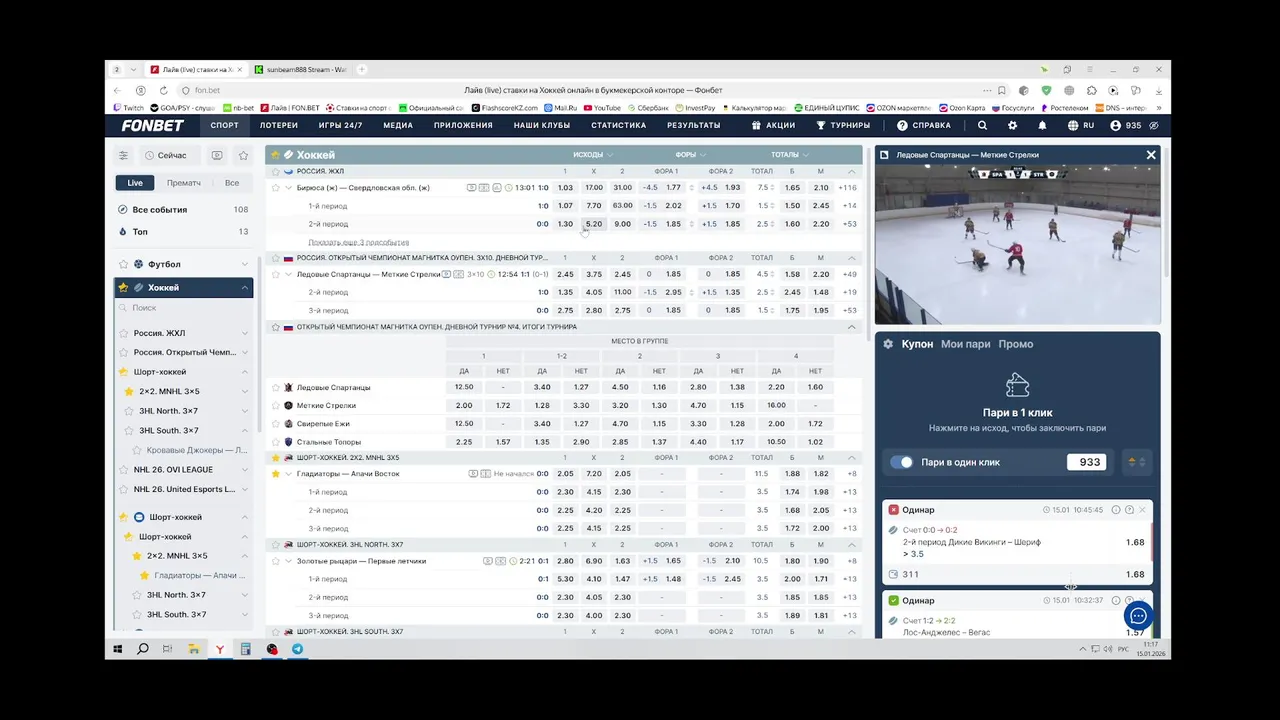The image size is (1280, 720).
Task: Open settings gear in FONBET header
Action: coord(1012,125)
